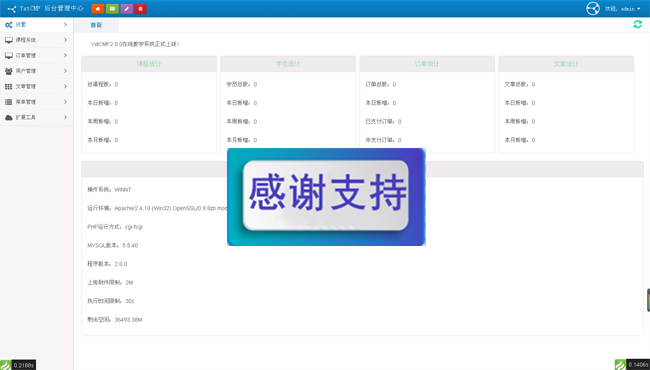
Task: Expand the 订单管理 menu chevron
Action: pos(65,56)
